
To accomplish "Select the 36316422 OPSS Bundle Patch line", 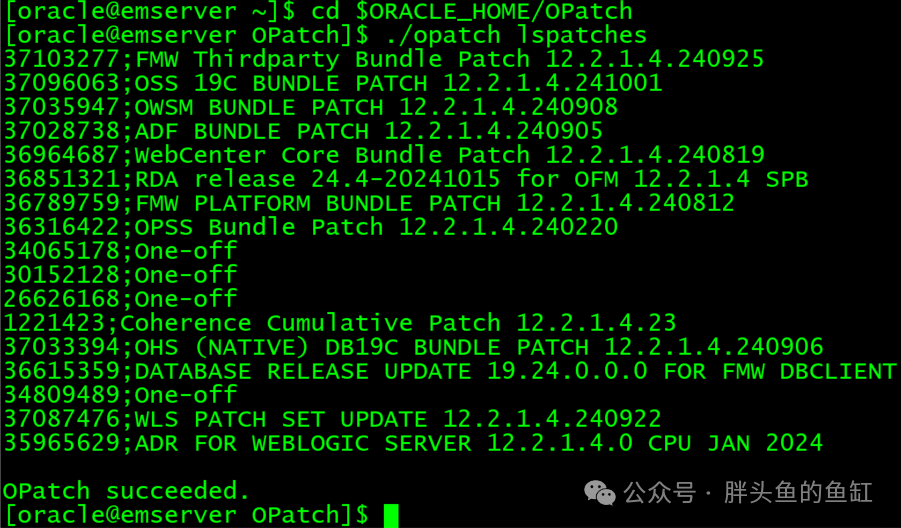I will 310,227.
